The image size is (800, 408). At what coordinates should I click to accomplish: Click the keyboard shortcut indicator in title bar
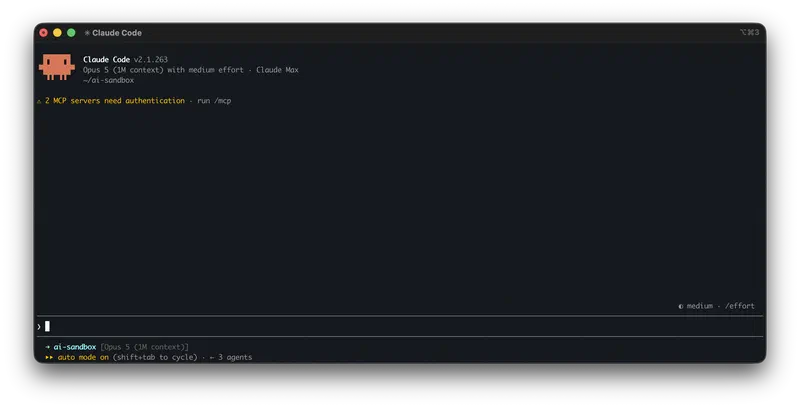coord(749,32)
